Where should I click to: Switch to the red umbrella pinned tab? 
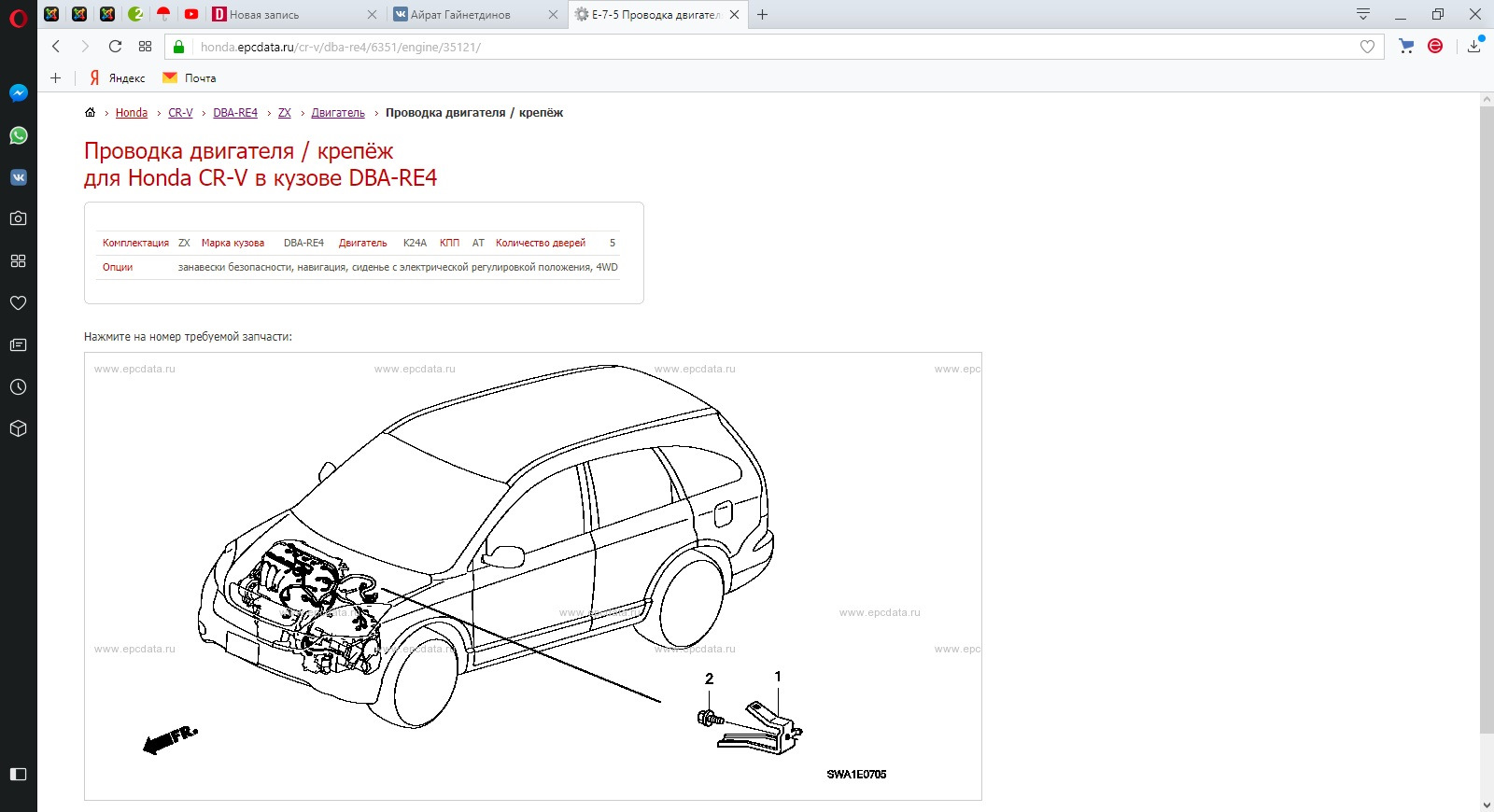click(163, 14)
